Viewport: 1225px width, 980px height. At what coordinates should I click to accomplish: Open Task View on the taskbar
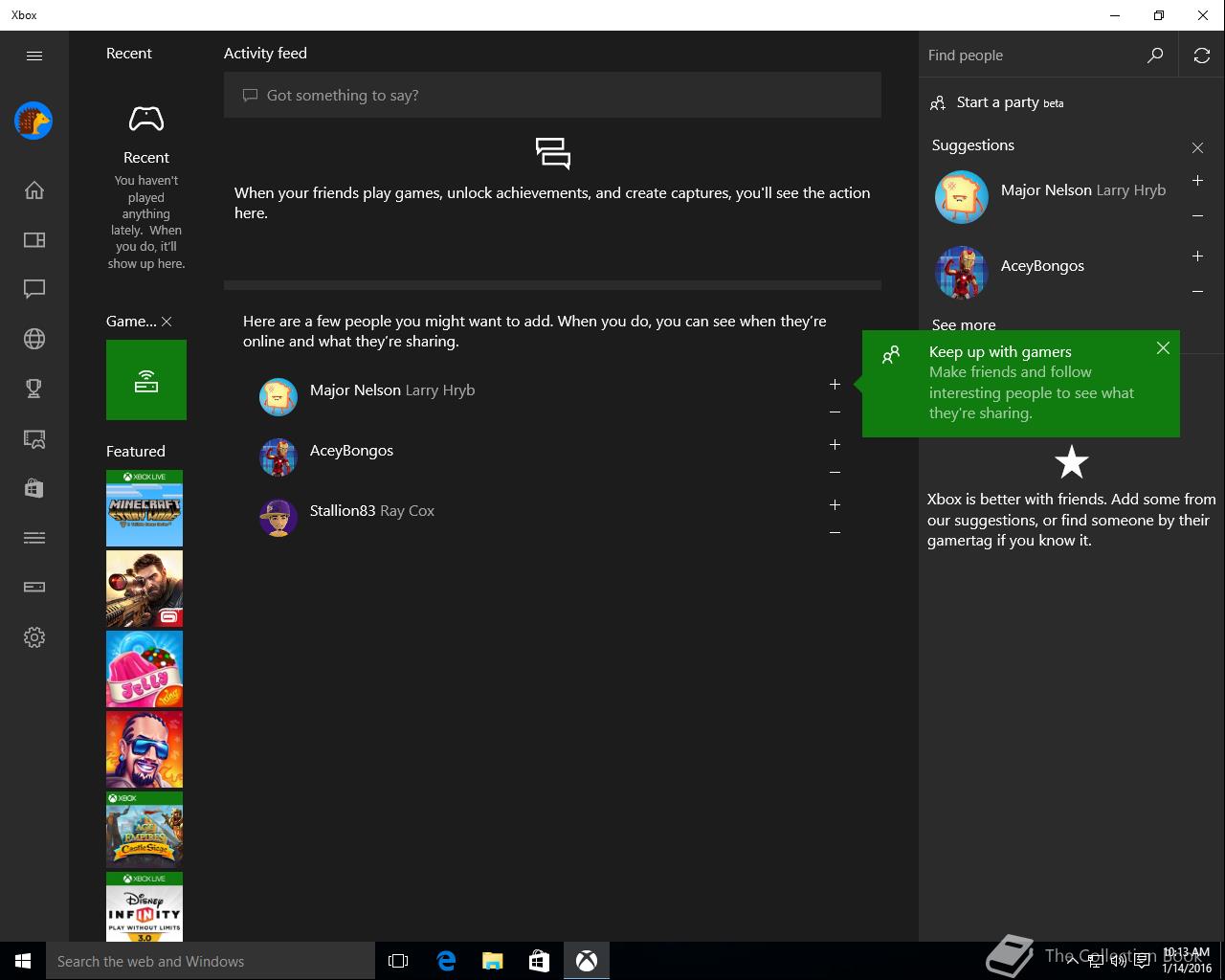[x=398, y=961]
